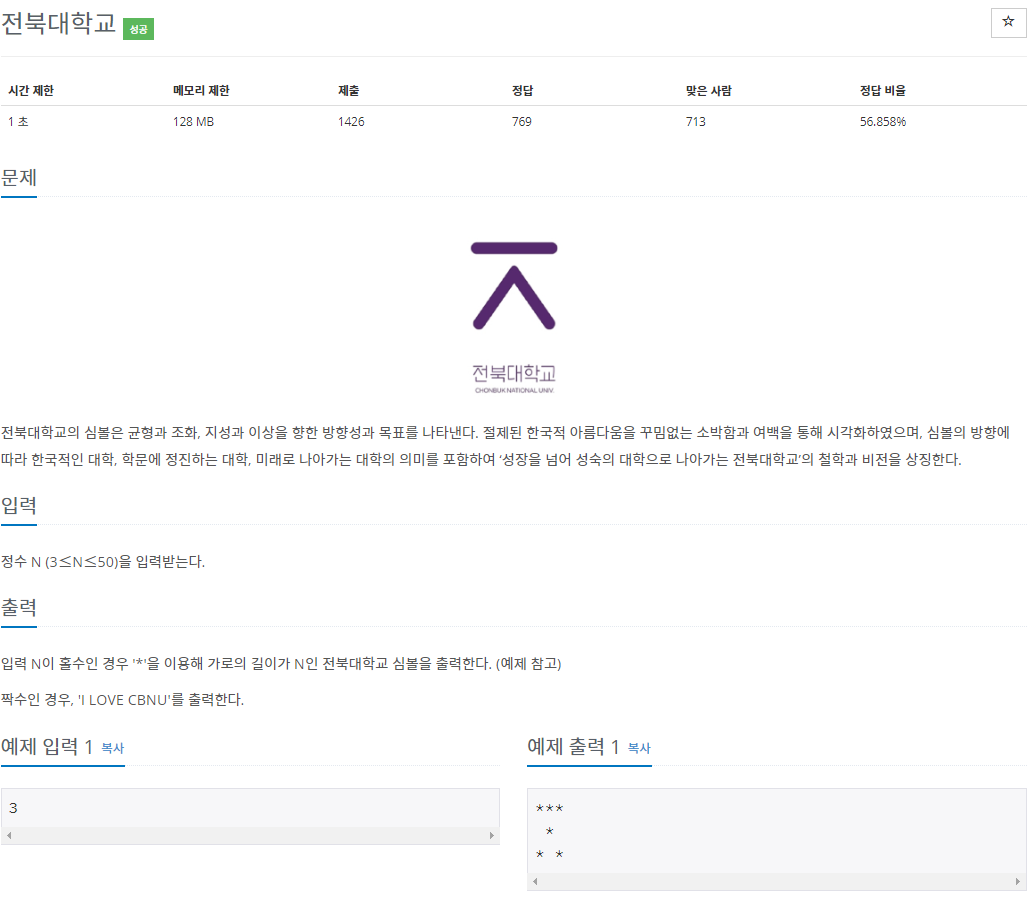
Task: Click the submission count 1426
Action: 351,122
